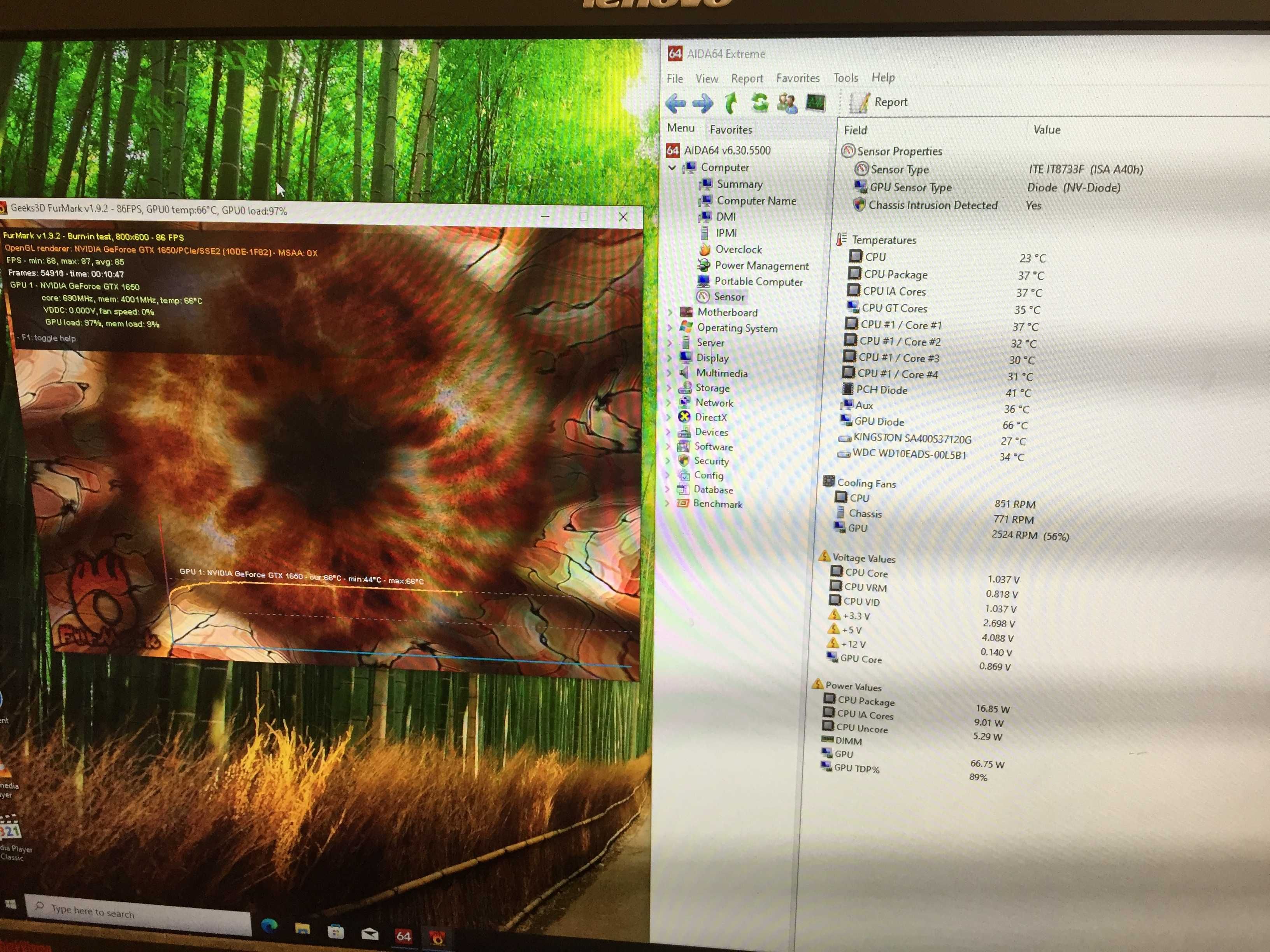
Task: Expand the Motherboard tree node
Action: click(670, 312)
